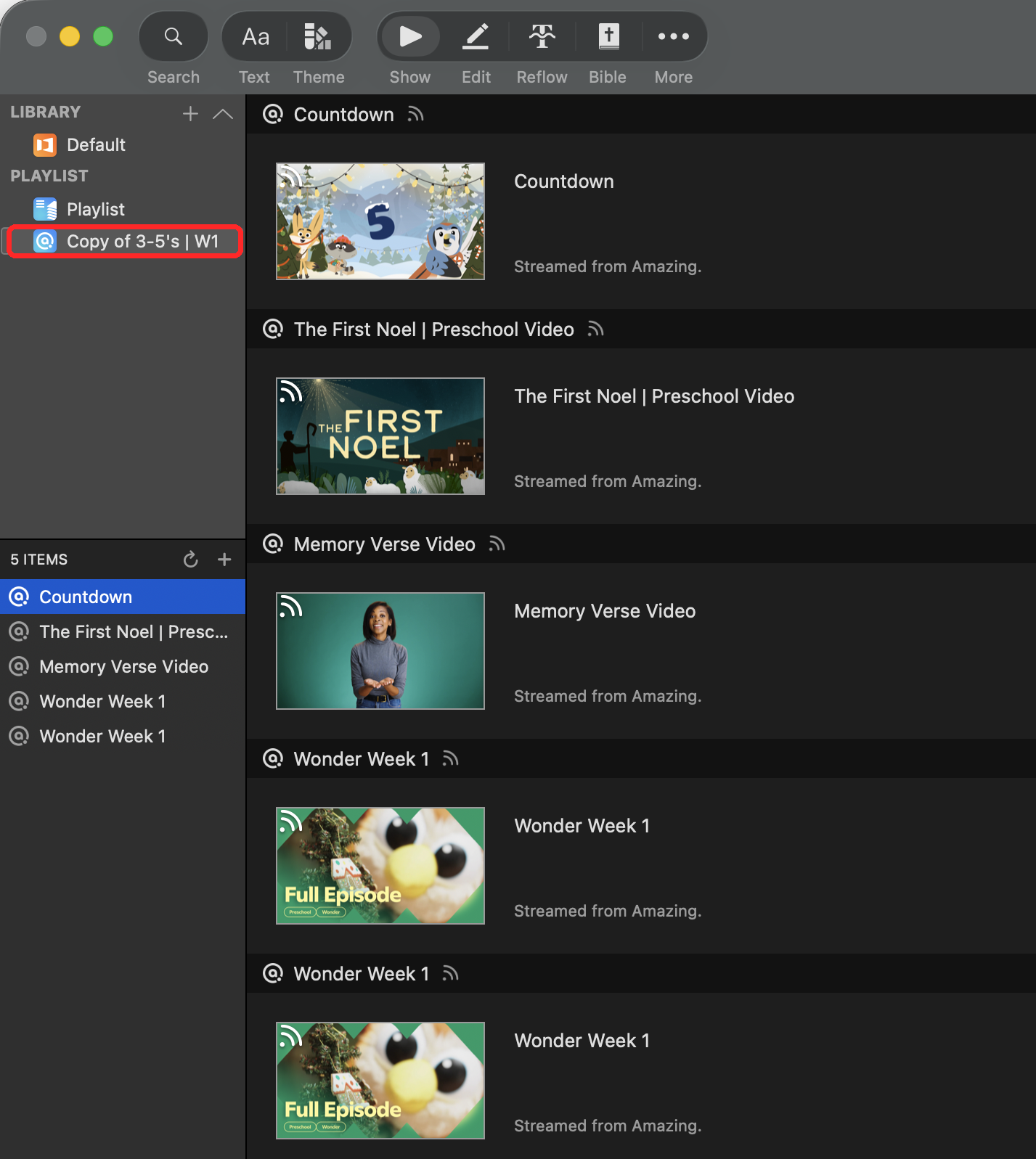Open the Search tool in toolbar
Viewport: 1036px width, 1159px height.
(x=173, y=36)
